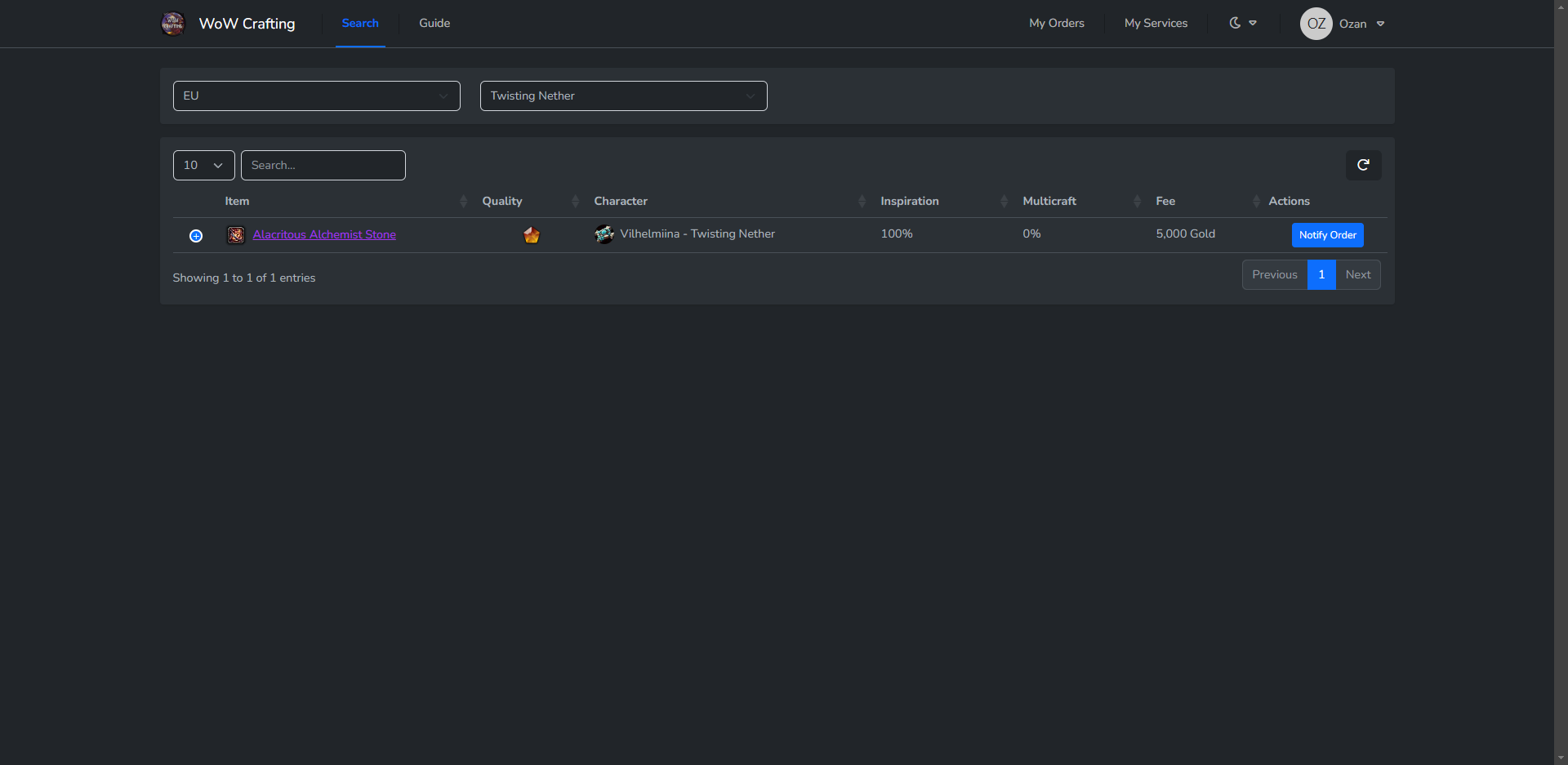Viewport: 1568px width, 765px height.
Task: Click the Actions column header
Action: [1289, 201]
